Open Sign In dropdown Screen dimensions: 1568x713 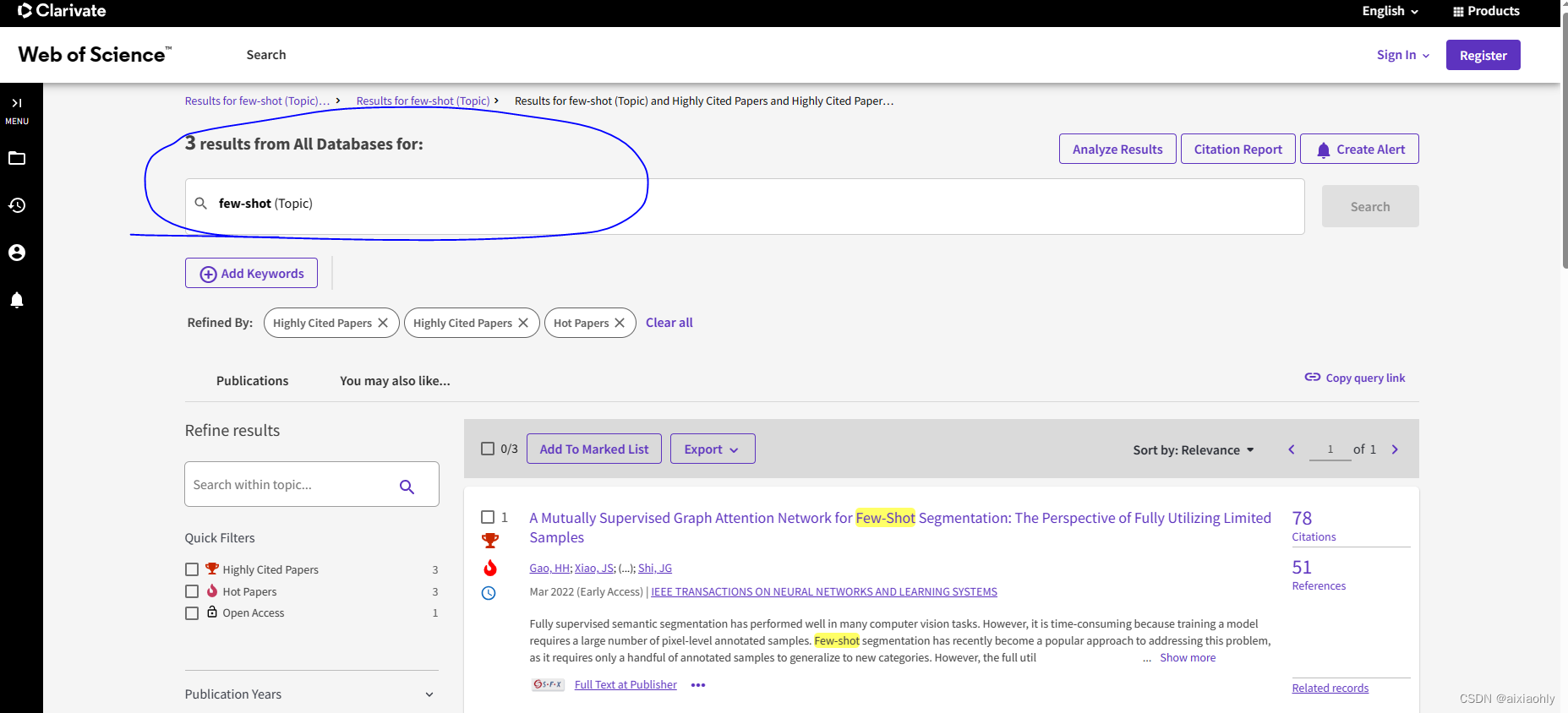click(x=1403, y=55)
